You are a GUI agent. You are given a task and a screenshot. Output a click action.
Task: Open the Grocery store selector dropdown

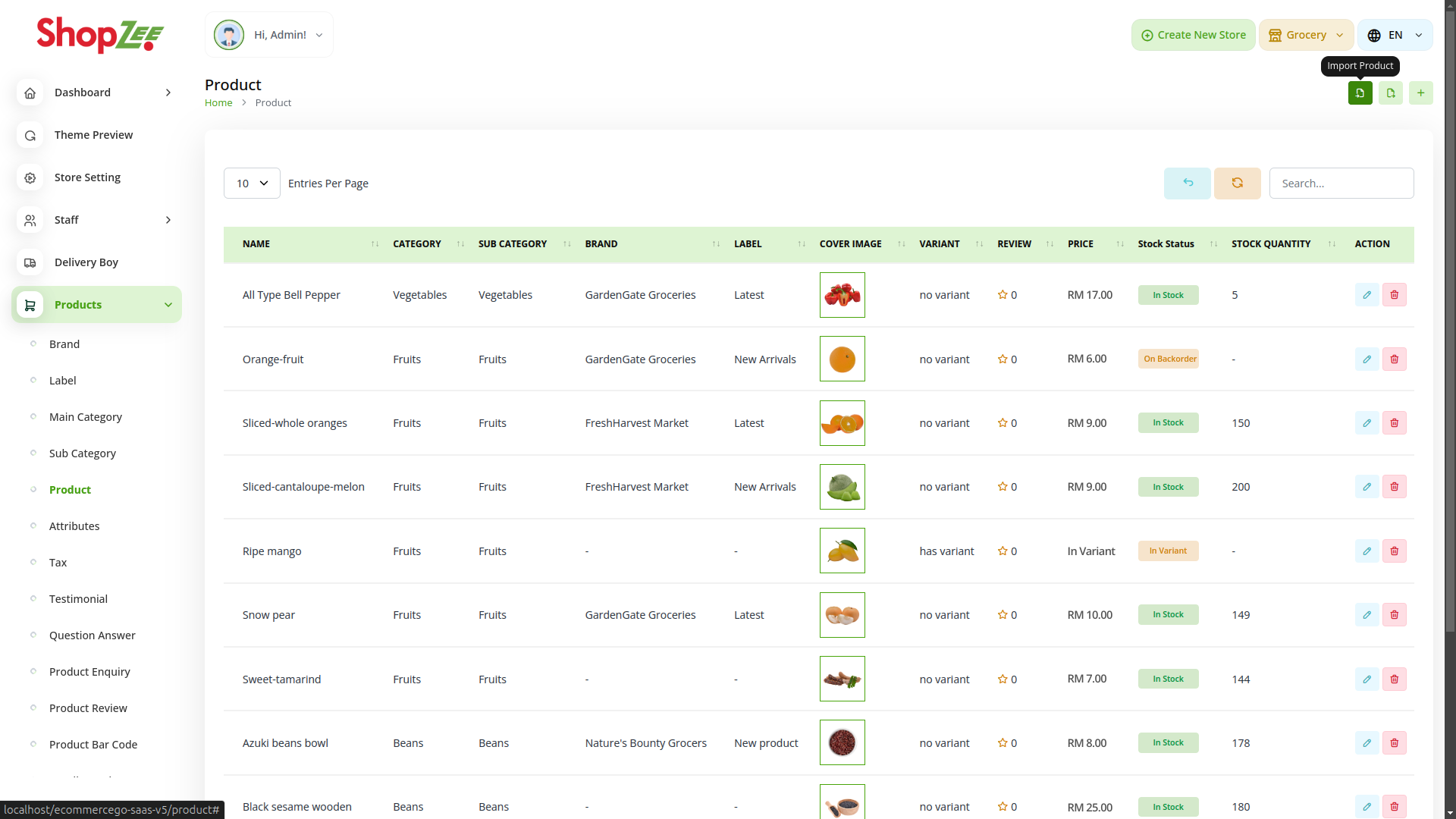(1306, 36)
